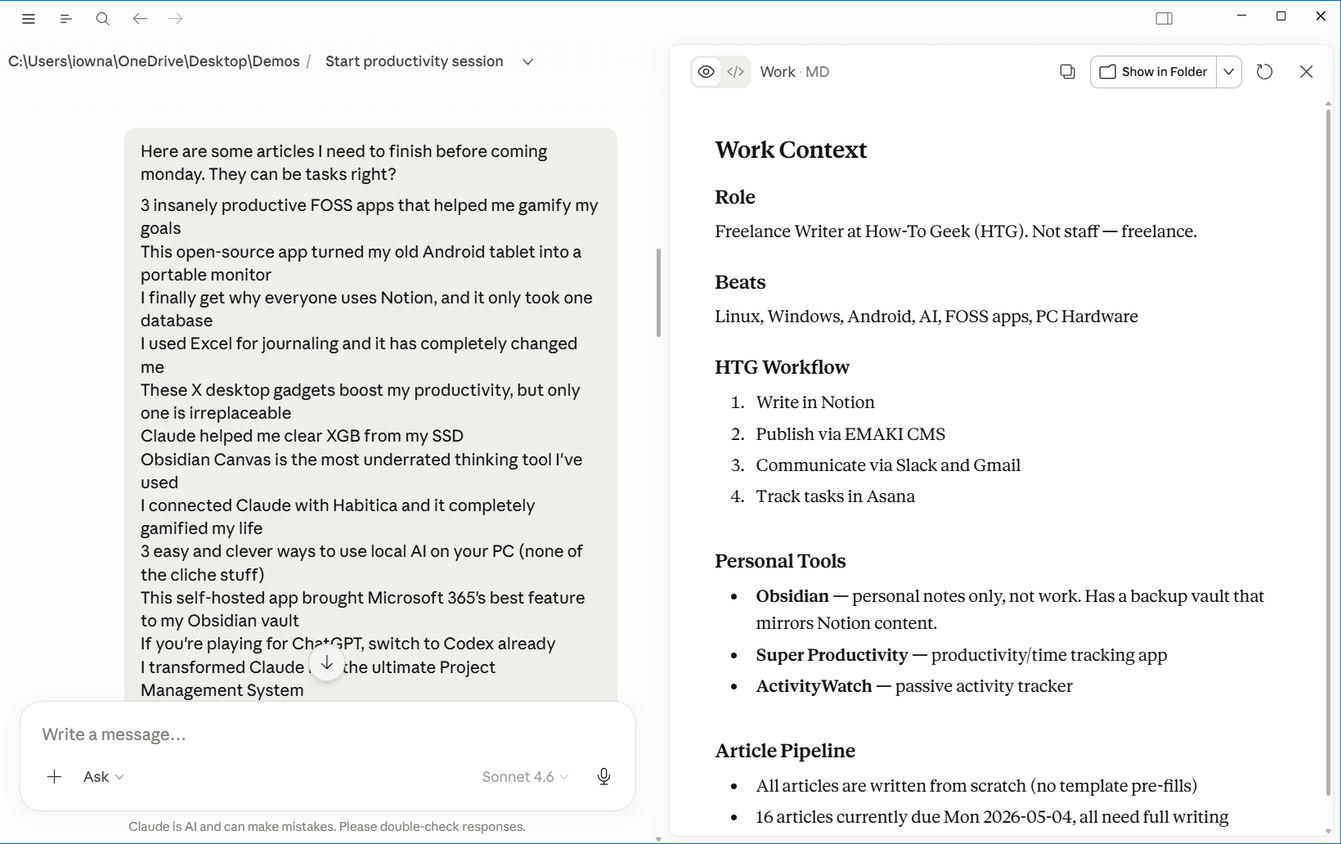Focus the Write a message input
Image resolution: width=1341 pixels, height=844 pixels.
coord(327,734)
